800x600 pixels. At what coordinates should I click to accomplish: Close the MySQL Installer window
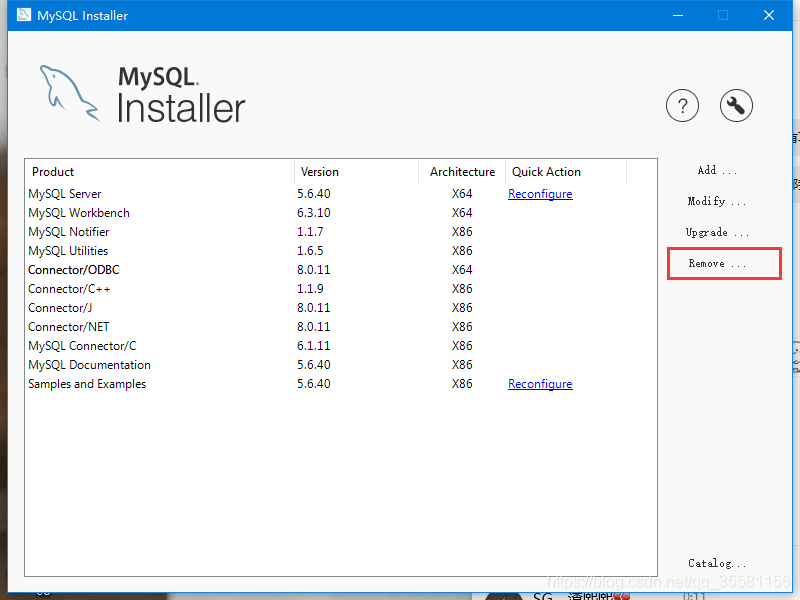click(769, 15)
